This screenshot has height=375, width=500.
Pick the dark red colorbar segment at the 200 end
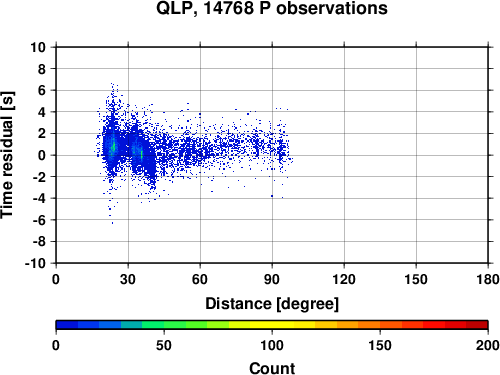(x=477, y=325)
